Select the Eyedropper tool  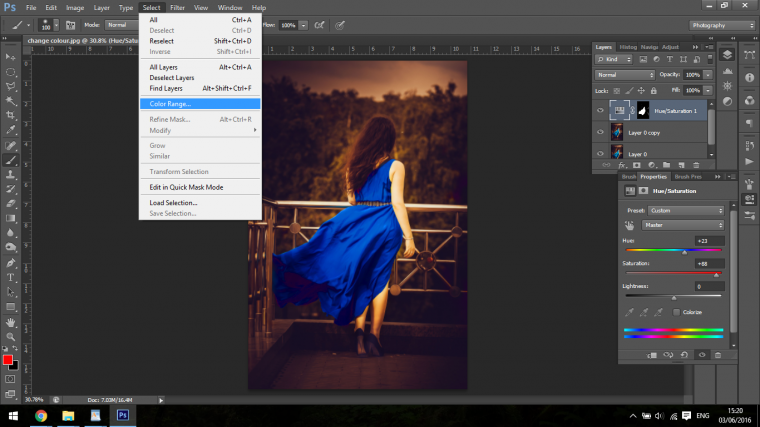pos(10,130)
